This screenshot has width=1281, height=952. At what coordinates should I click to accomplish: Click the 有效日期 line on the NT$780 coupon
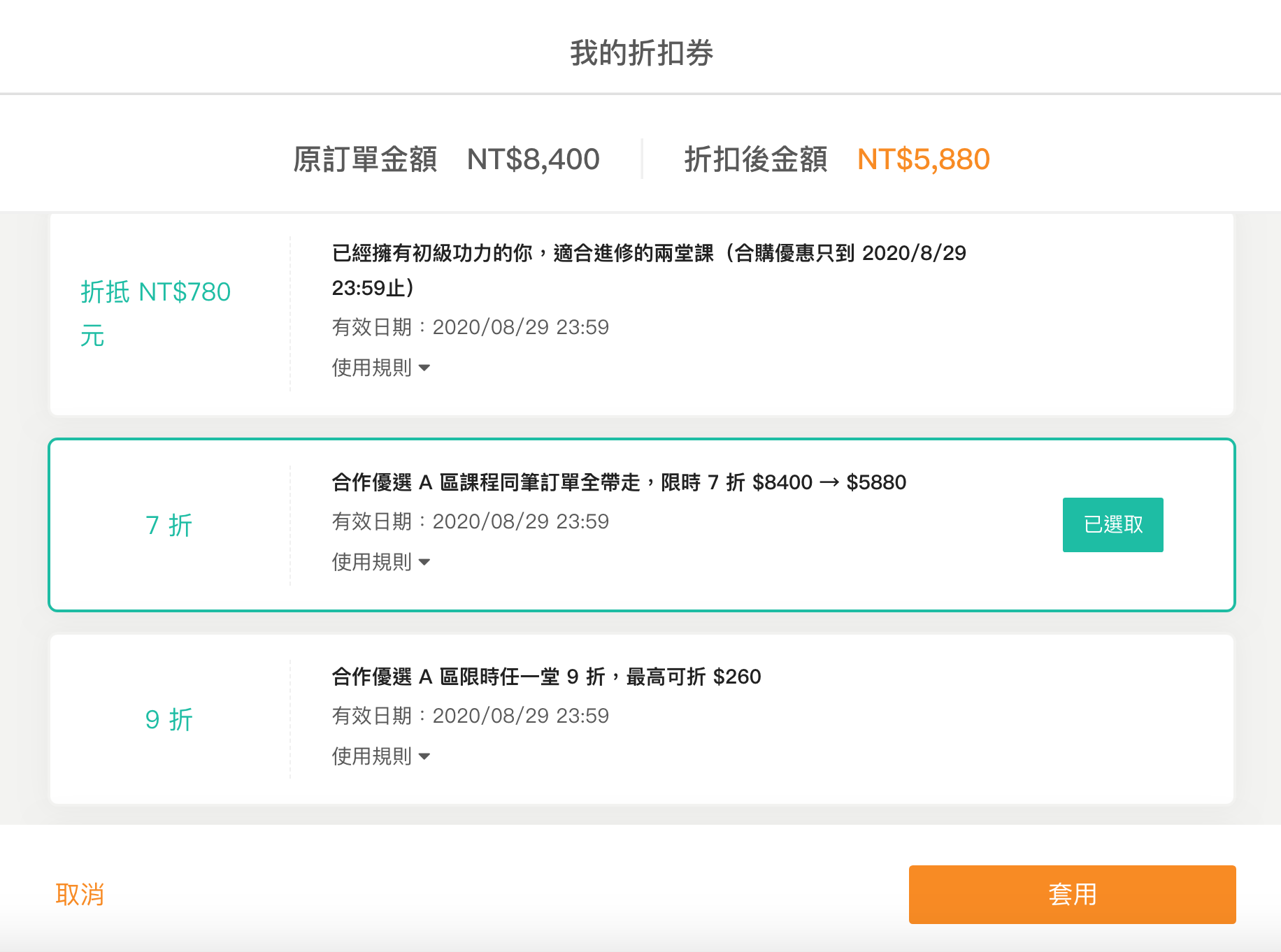(x=470, y=327)
